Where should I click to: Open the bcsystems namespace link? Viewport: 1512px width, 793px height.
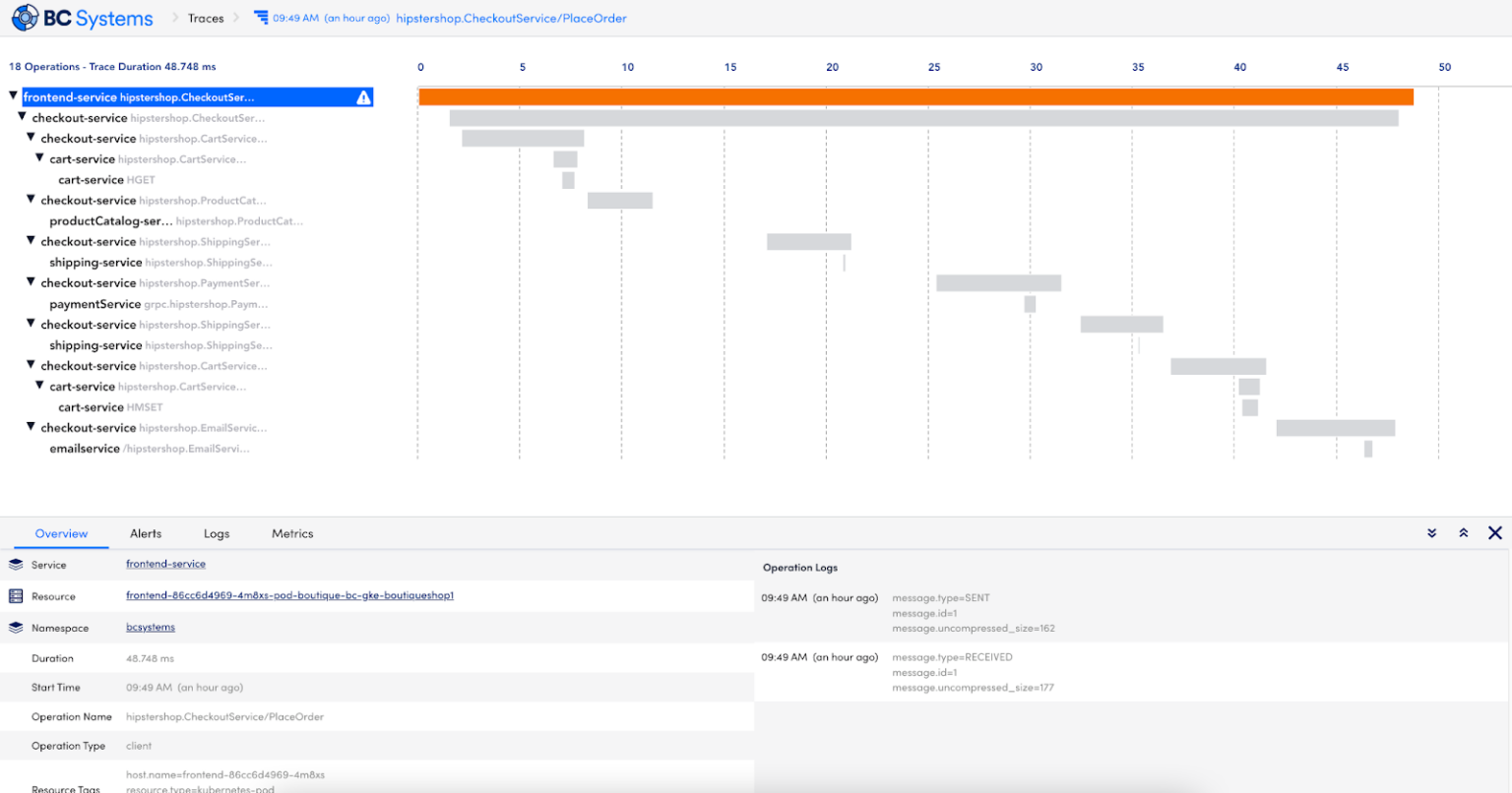pos(150,628)
